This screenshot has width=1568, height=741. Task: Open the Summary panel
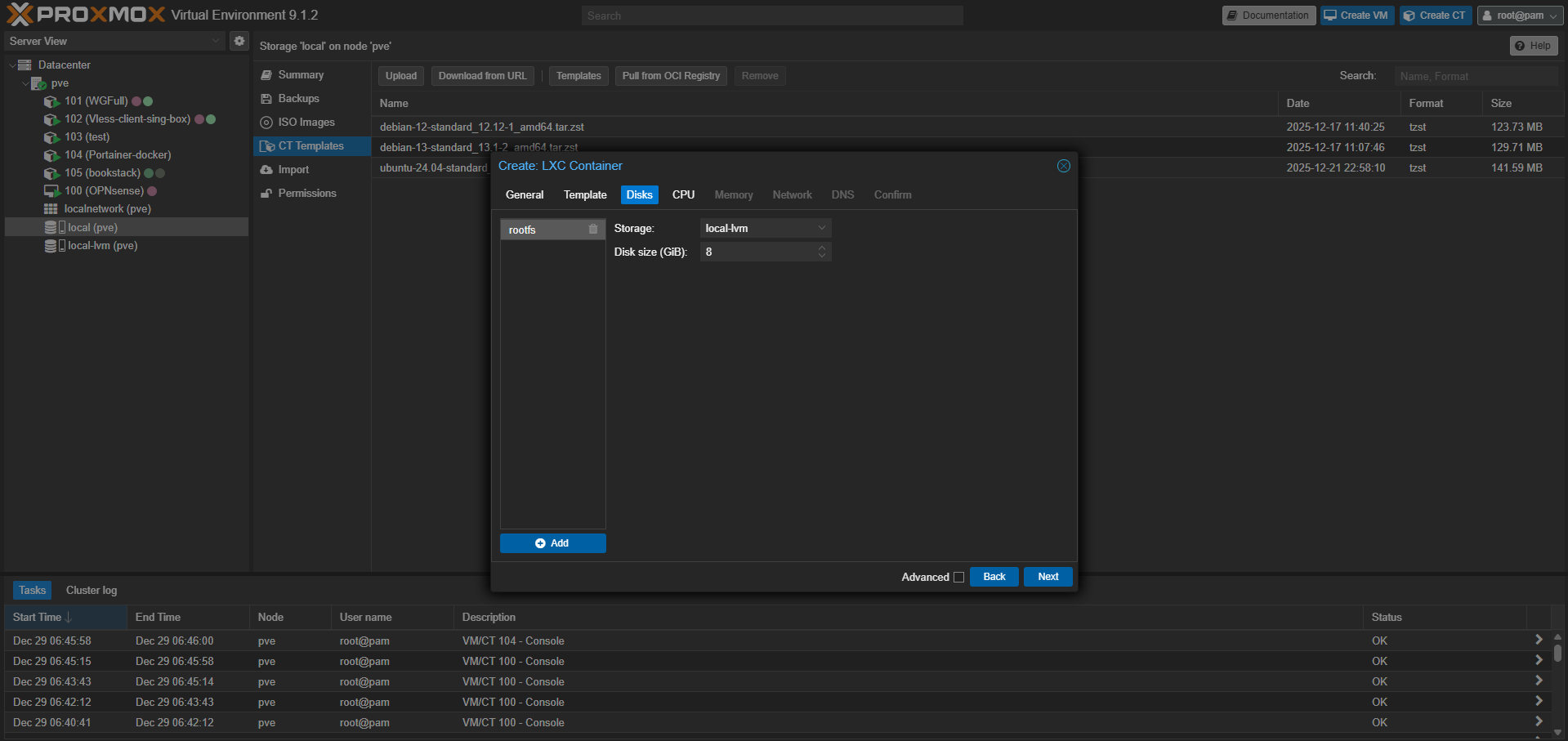301,74
